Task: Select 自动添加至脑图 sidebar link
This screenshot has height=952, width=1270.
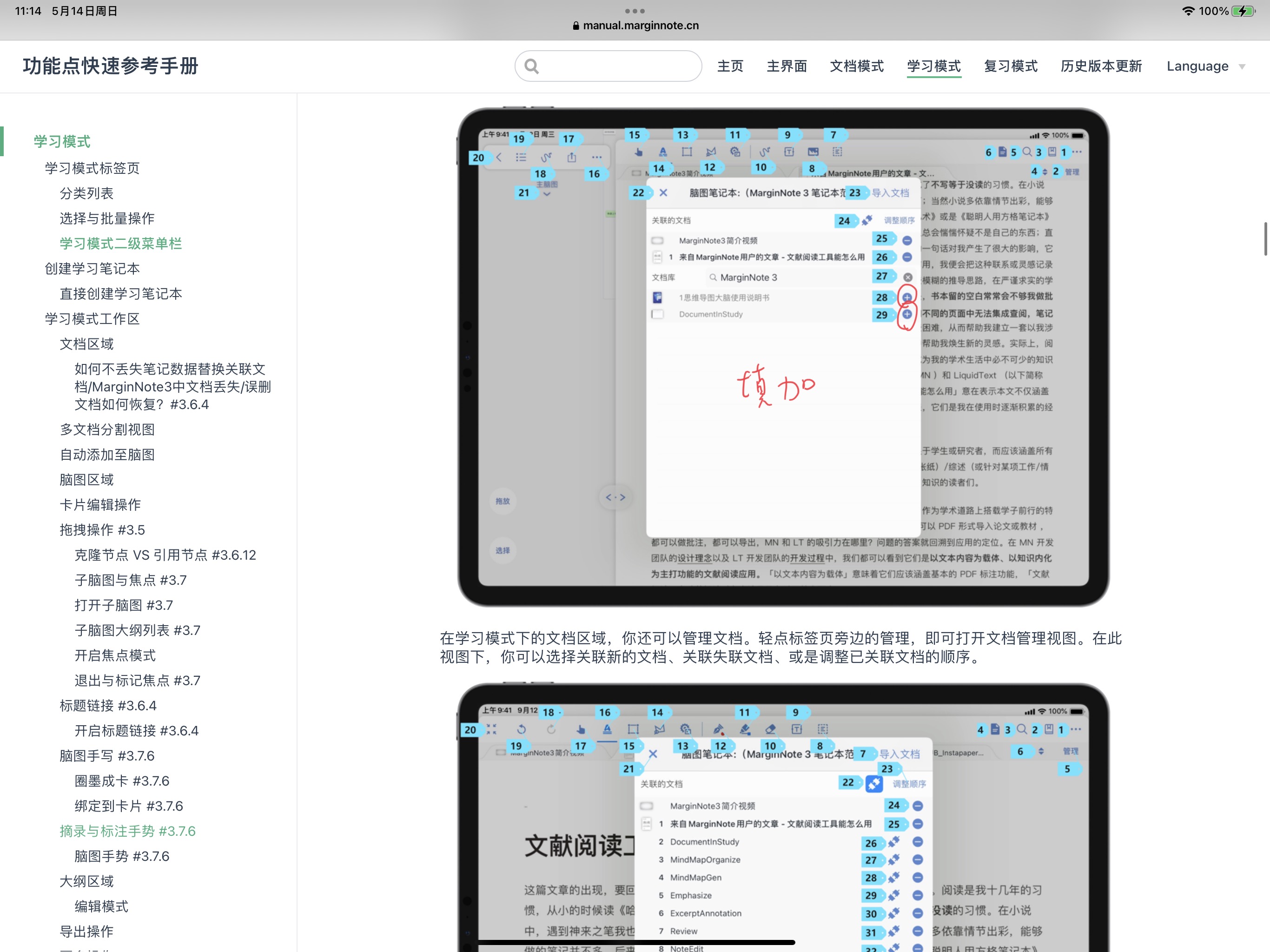Action: click(x=107, y=455)
